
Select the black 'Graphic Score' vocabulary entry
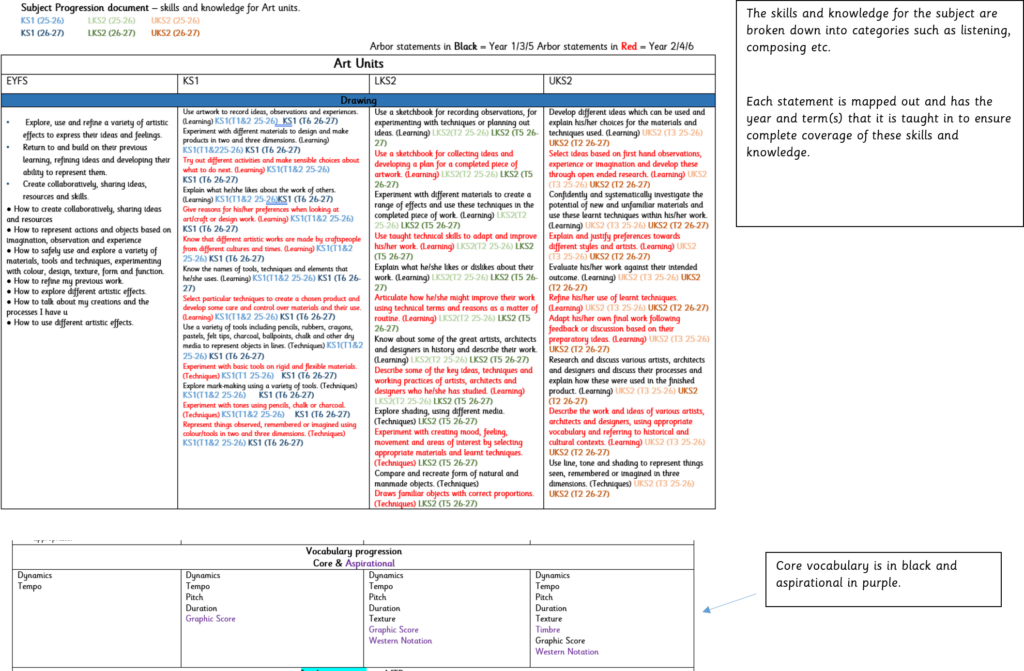tap(560, 641)
